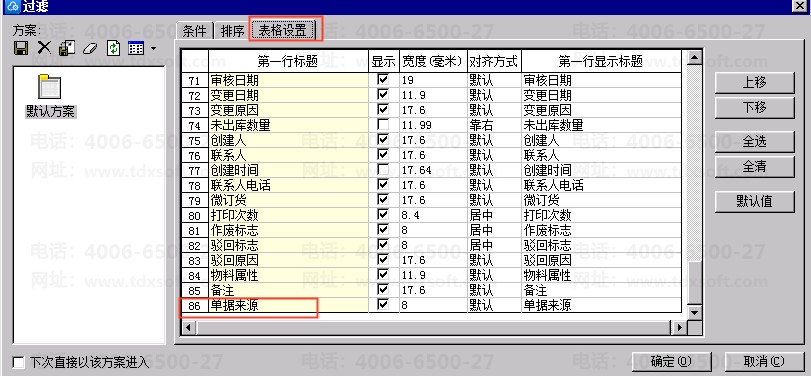Select the 作废标志 first-row title cell
Image resolution: width=811 pixels, height=376 pixels.
tap(289, 230)
